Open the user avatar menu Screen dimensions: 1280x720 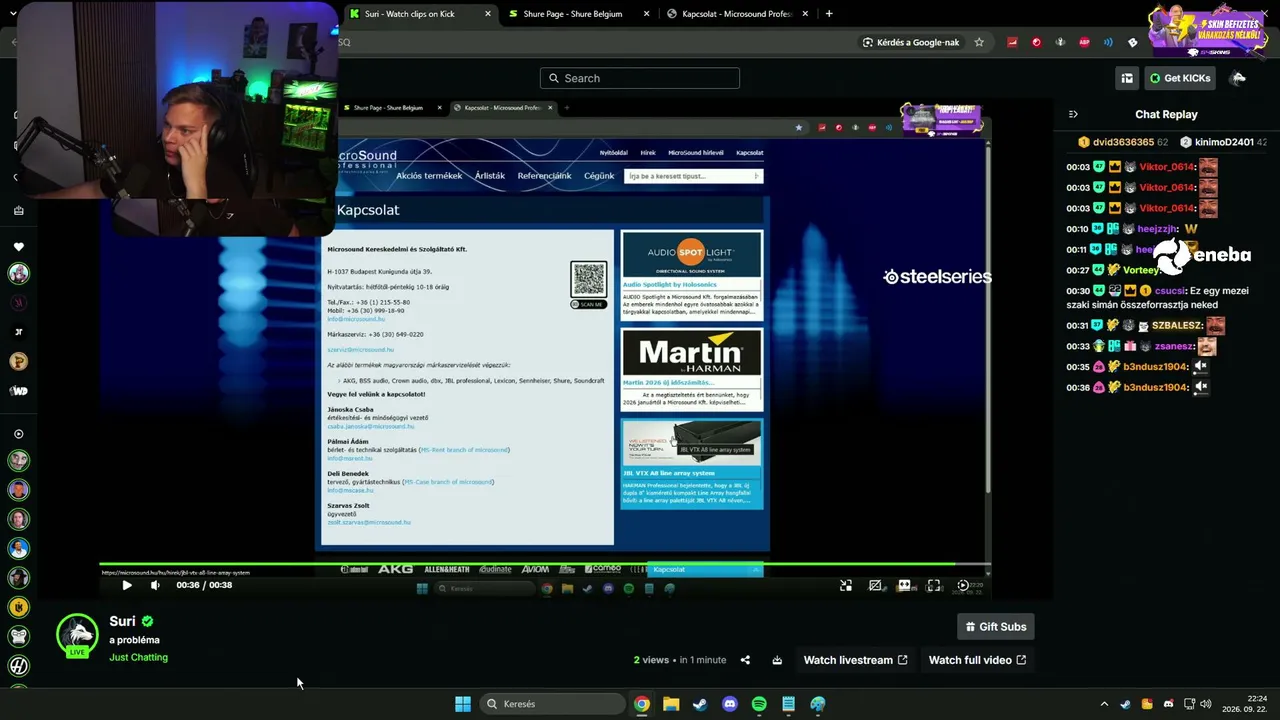coord(1238,78)
